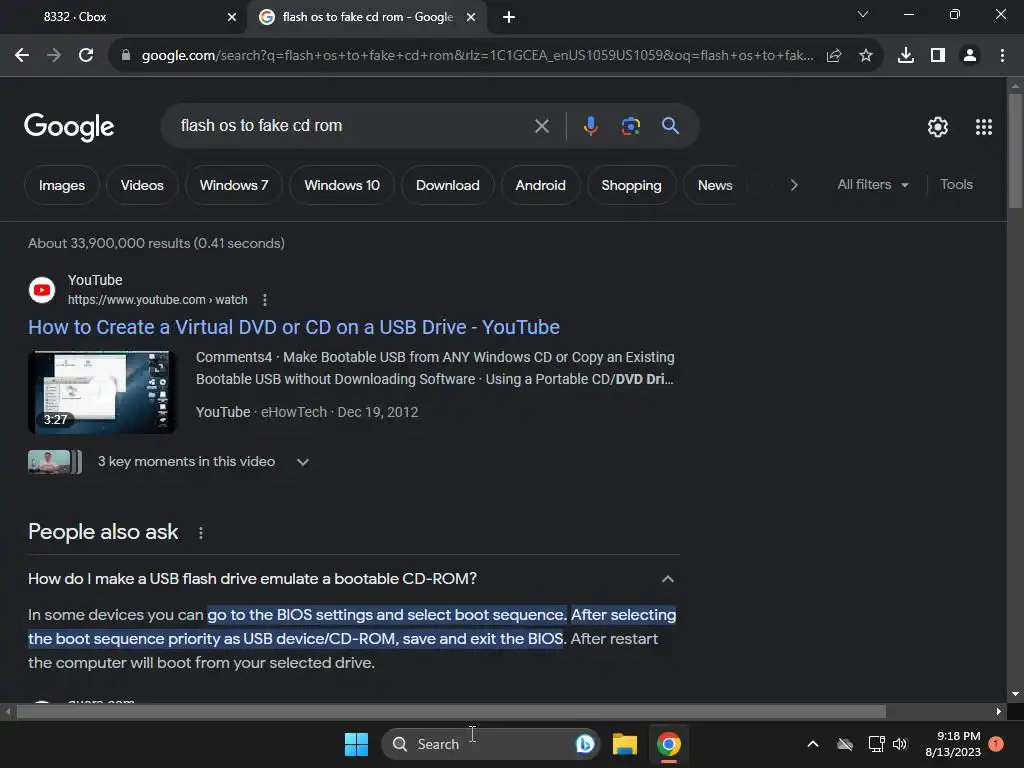Click the browser forward arrow

pyautogui.click(x=54, y=56)
